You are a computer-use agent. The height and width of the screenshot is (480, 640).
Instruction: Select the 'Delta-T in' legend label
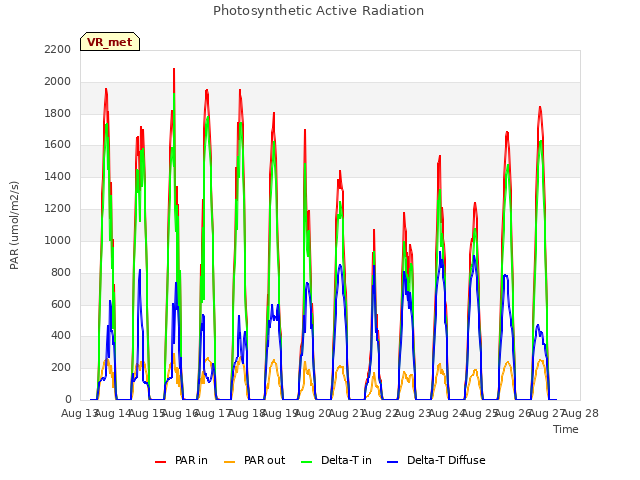(346, 460)
